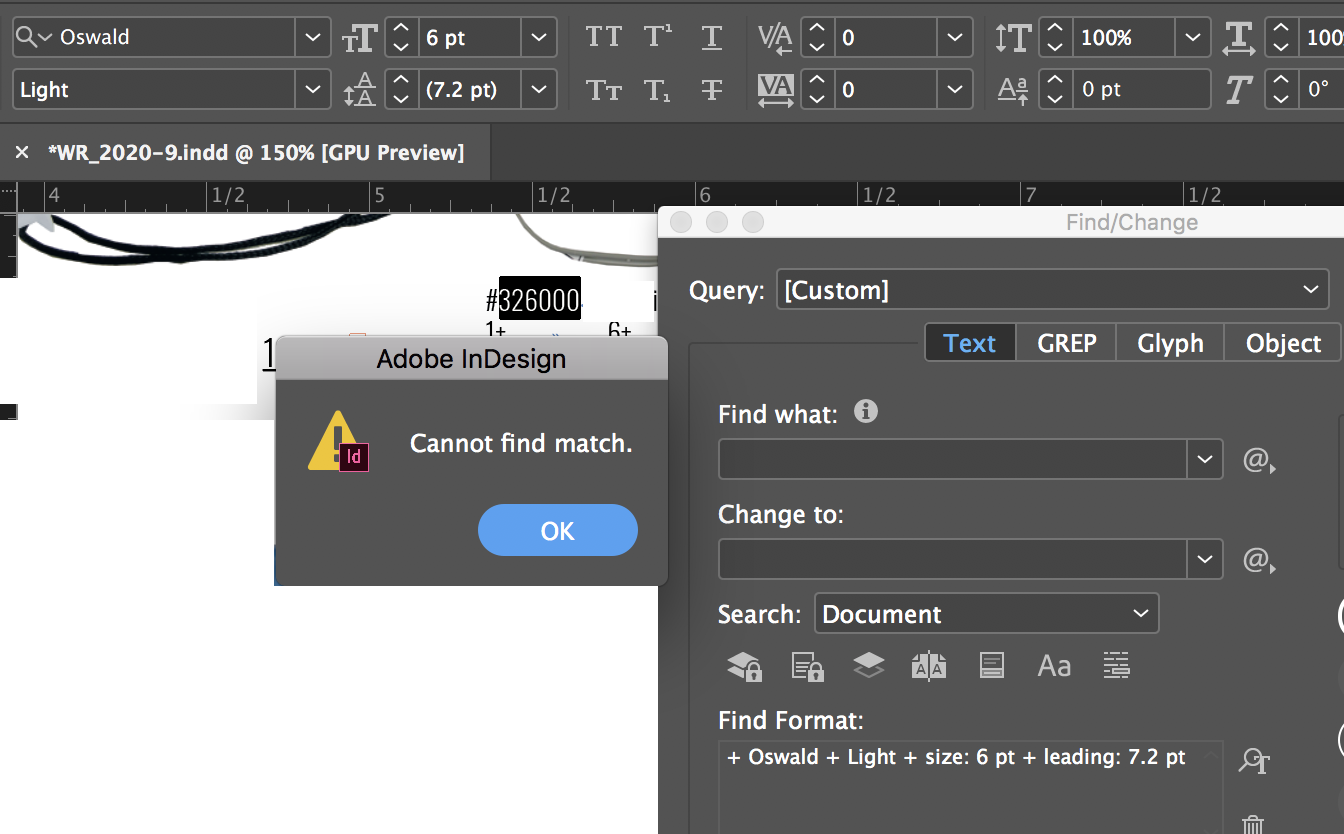Open the vertical scale dropdown arrow
Viewport: 1344px width, 834px height.
pos(1193,38)
